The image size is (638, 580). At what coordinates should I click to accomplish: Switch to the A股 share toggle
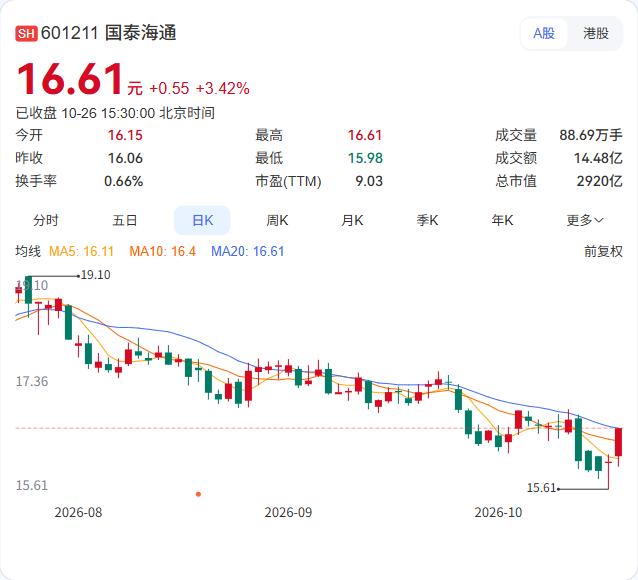pos(544,33)
